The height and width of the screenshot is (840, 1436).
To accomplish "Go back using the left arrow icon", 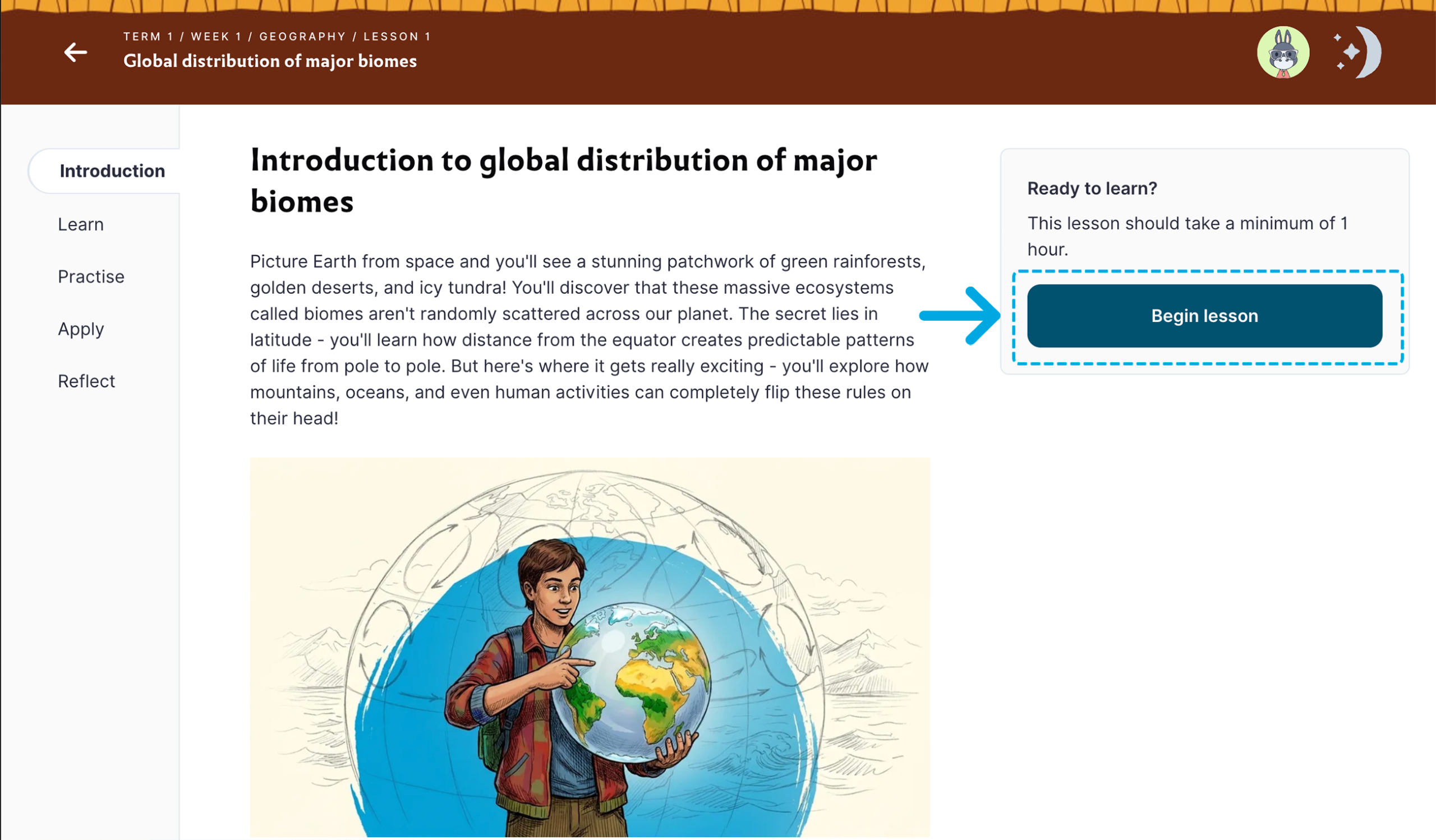I will pyautogui.click(x=75, y=52).
